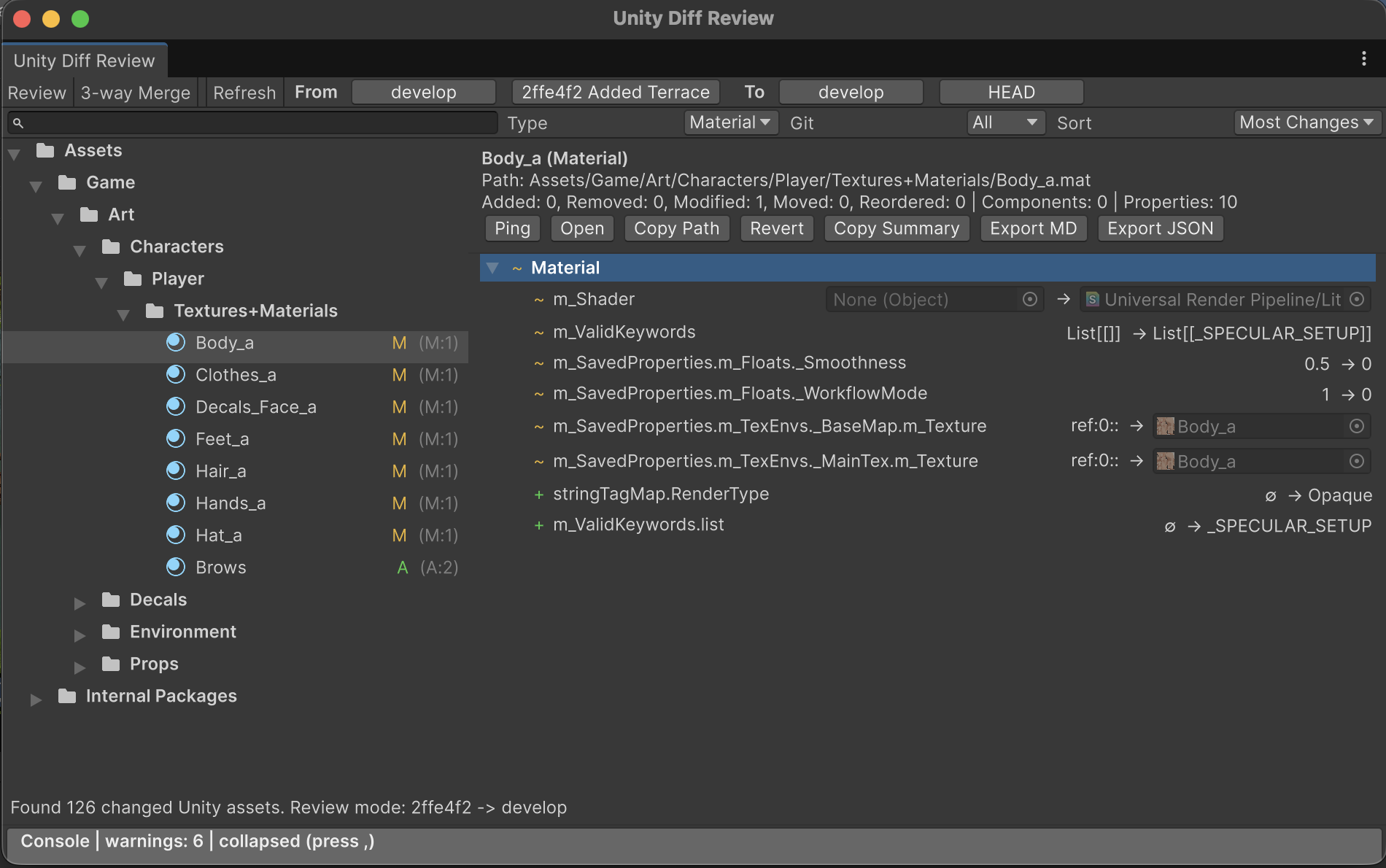Open the Git filter dropdown set to All
The height and width of the screenshot is (868, 1386).
(x=1005, y=123)
